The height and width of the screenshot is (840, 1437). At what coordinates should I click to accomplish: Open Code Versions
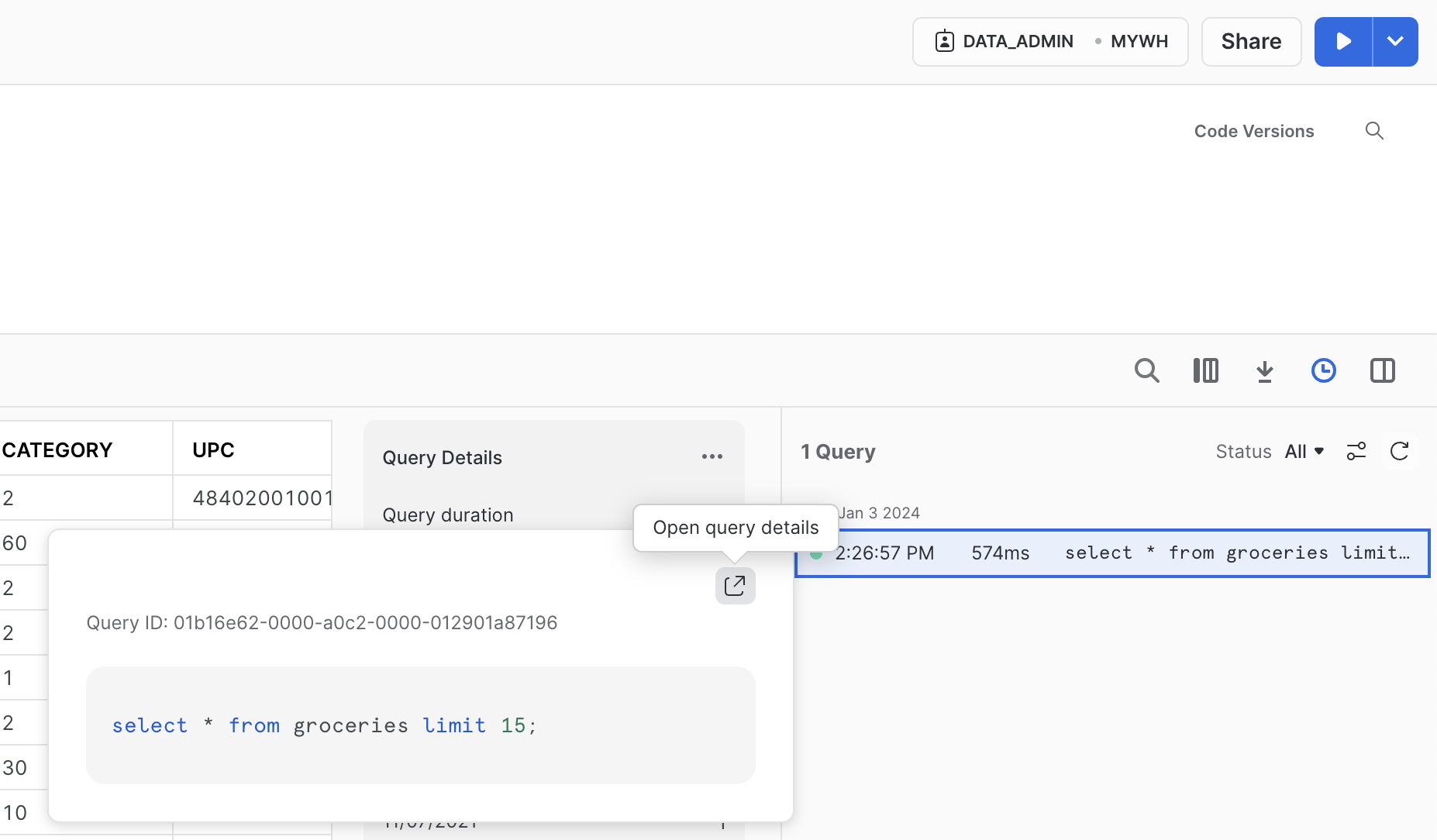point(1253,130)
